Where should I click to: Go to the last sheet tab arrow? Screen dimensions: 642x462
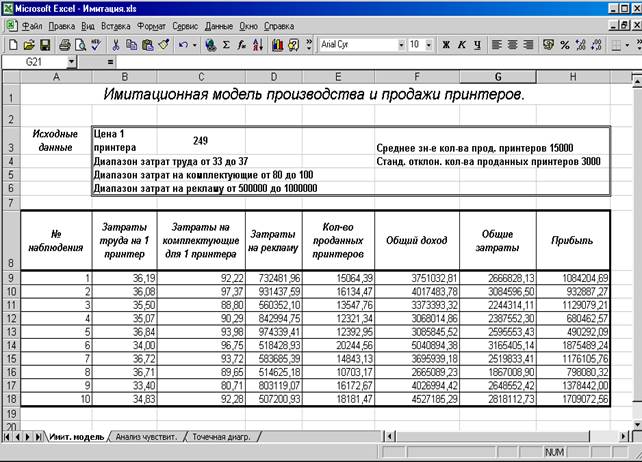tap(38, 437)
